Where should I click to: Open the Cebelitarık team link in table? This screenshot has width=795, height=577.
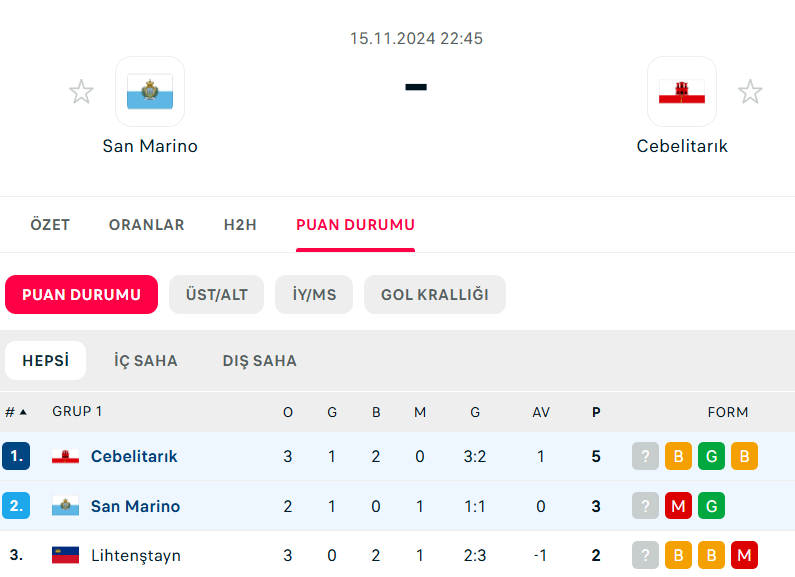[134, 456]
